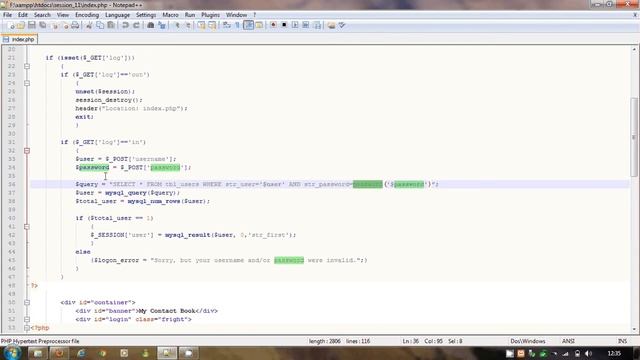The height and width of the screenshot is (360, 640).
Task: Open the File menu
Action: [x=7, y=15]
